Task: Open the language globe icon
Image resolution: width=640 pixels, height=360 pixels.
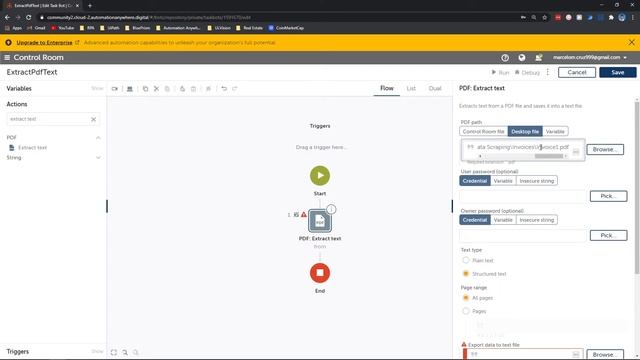Action: point(522,58)
